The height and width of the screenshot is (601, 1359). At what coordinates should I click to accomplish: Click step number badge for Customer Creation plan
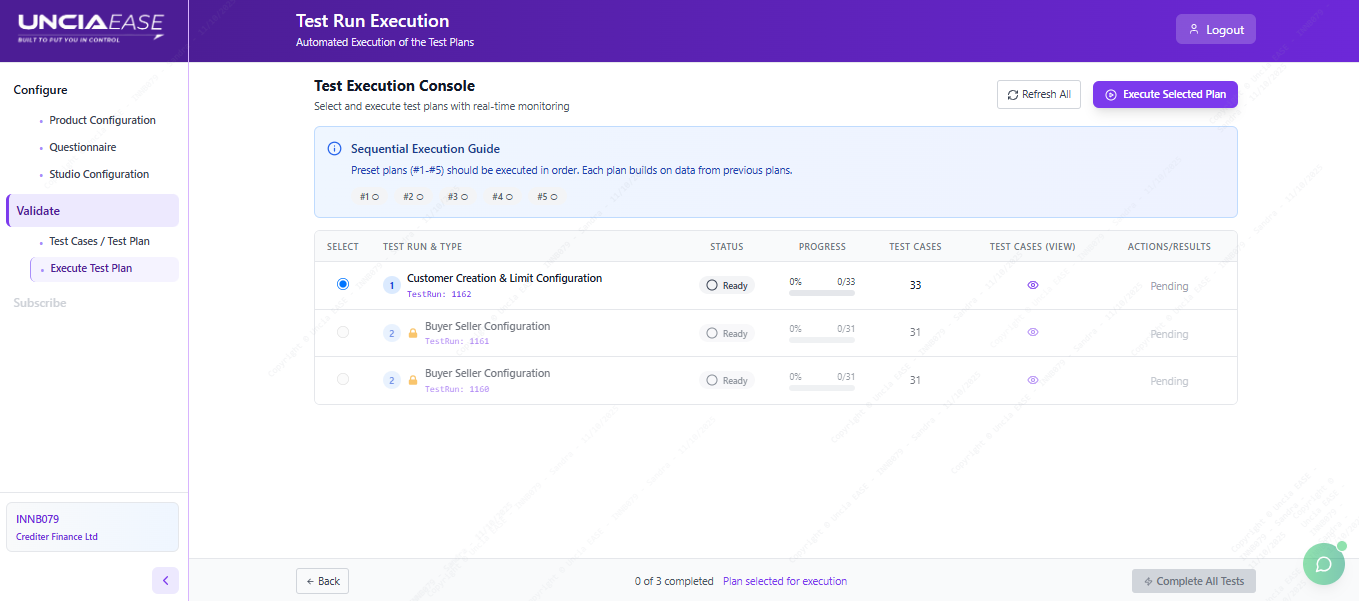[x=392, y=285]
